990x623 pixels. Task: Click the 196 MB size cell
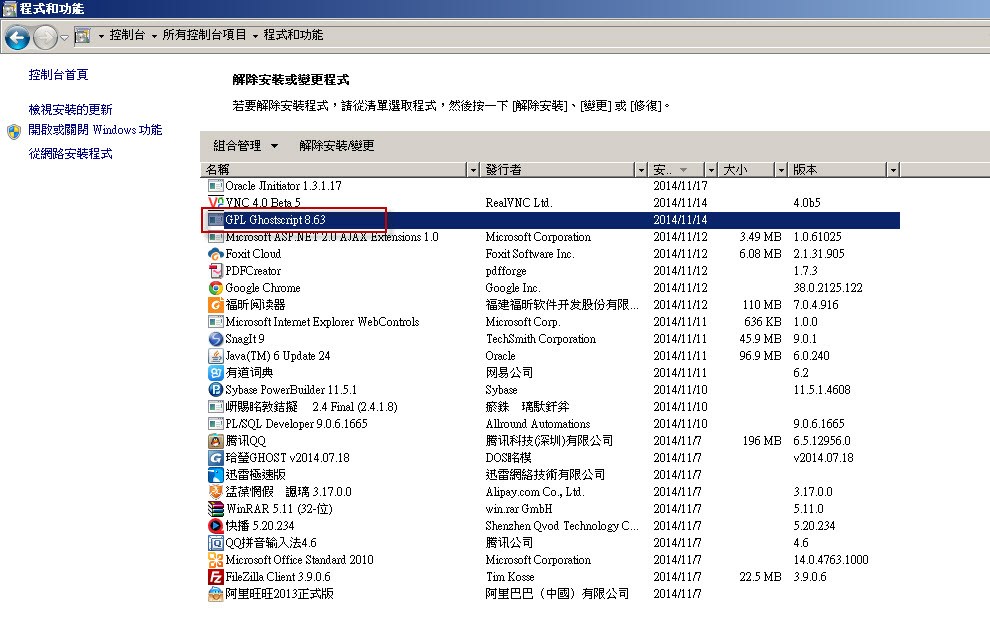click(761, 441)
